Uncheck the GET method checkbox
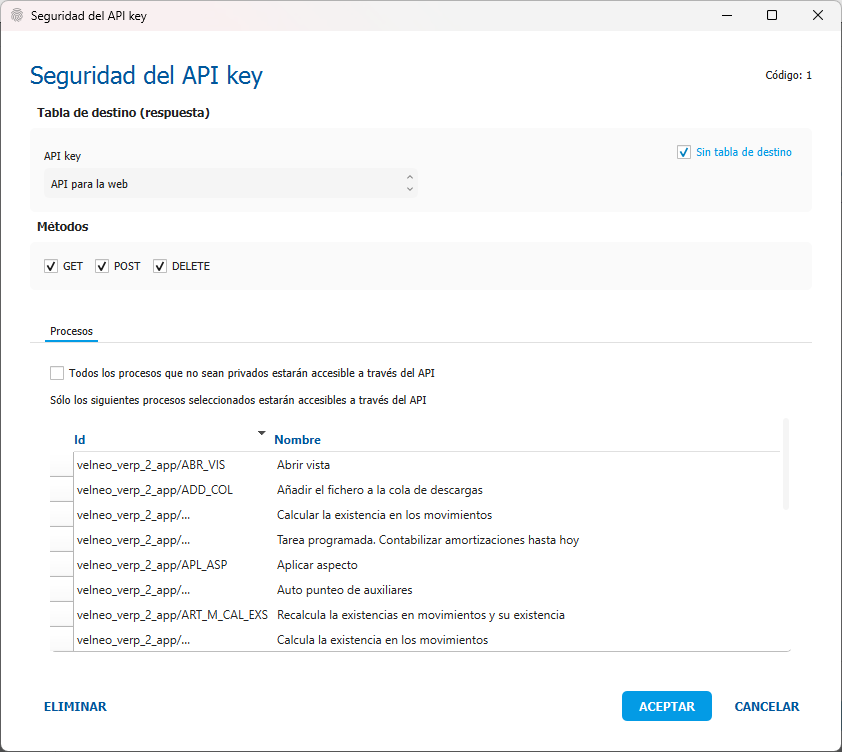This screenshot has height=752, width=842. 51,267
